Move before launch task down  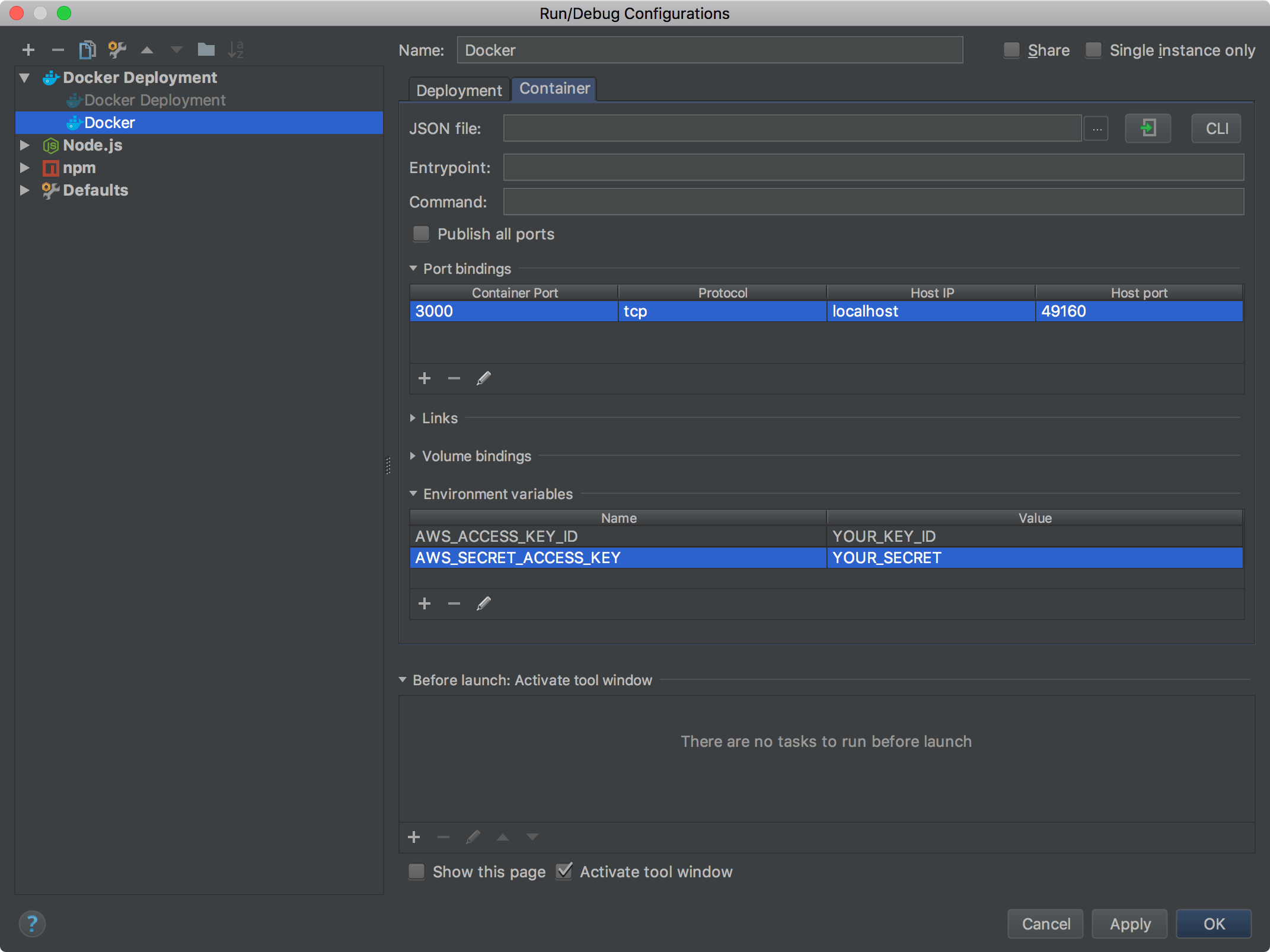pos(532,837)
